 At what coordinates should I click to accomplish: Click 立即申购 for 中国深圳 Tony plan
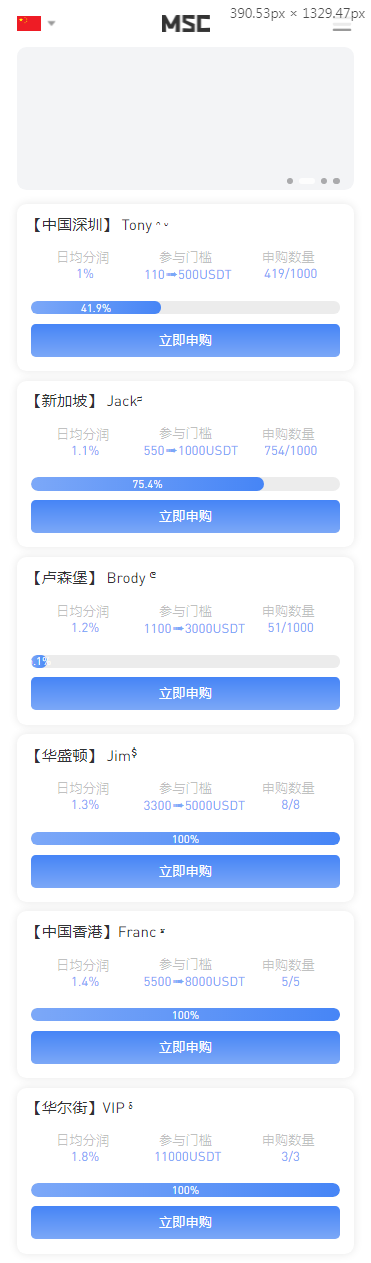point(185,340)
